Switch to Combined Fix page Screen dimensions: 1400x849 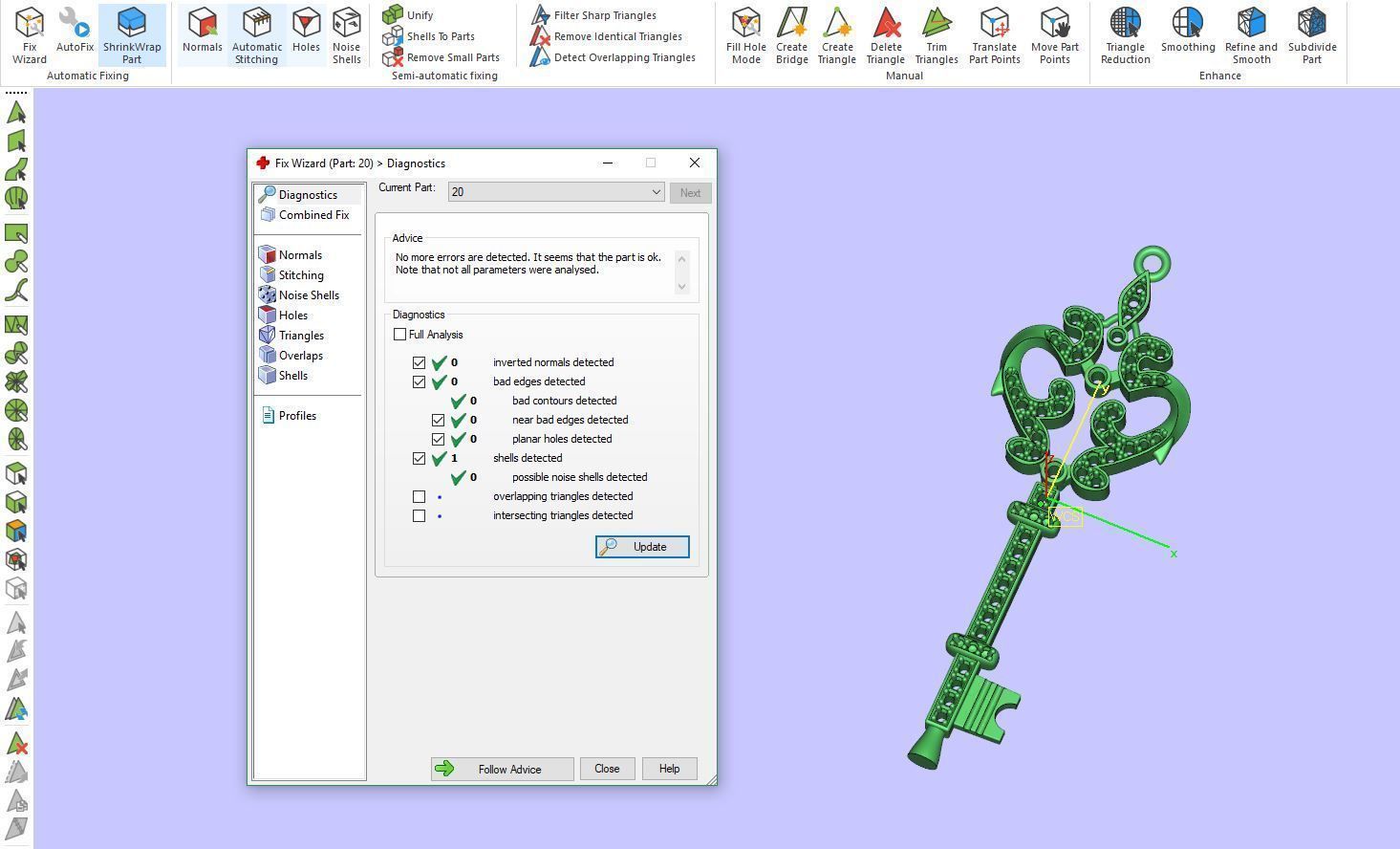(x=313, y=215)
